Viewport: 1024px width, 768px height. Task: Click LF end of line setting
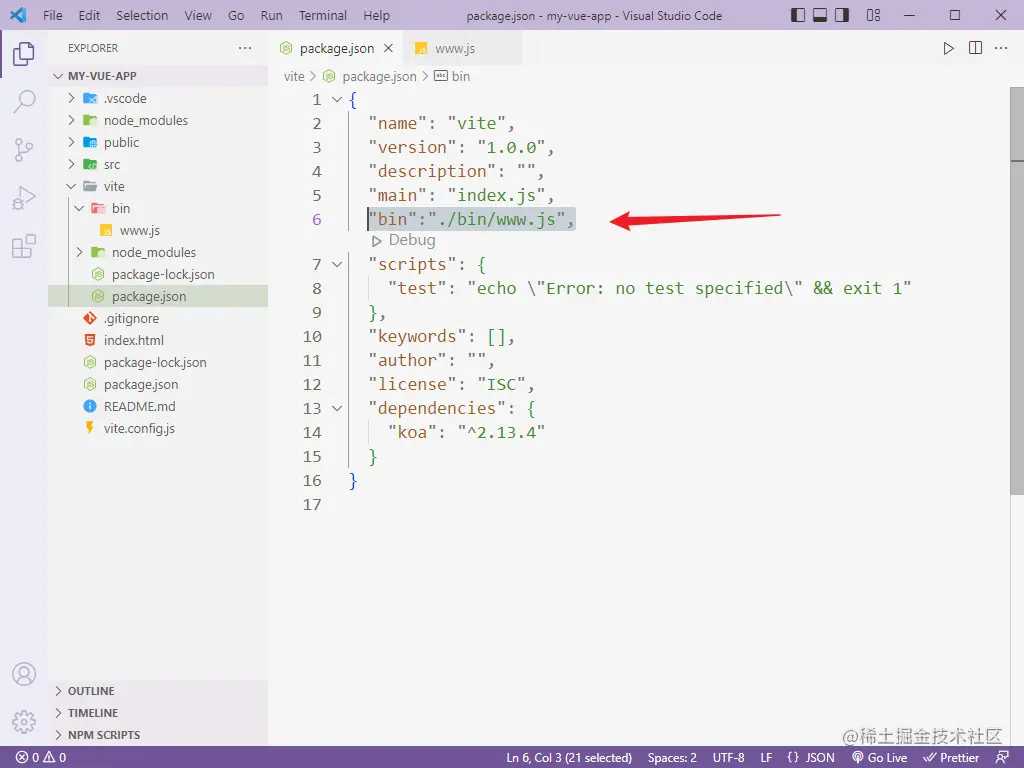click(x=766, y=758)
